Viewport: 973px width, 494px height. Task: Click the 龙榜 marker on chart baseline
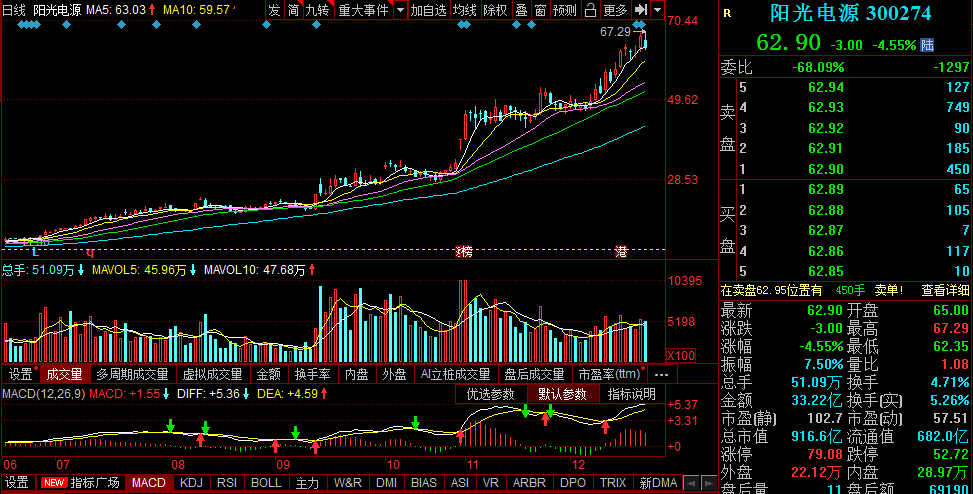[464, 252]
